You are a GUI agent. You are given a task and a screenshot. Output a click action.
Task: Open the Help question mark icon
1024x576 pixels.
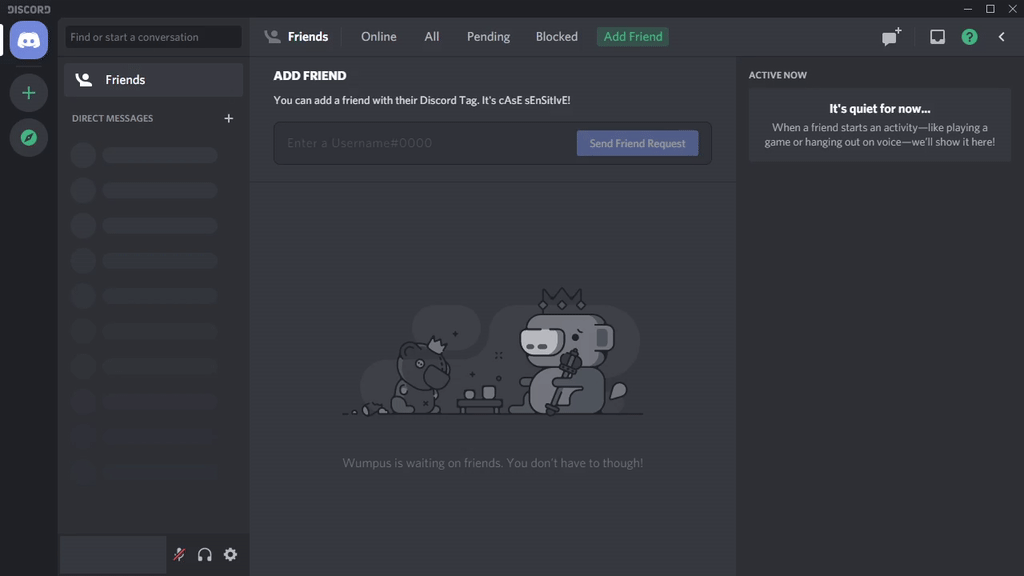[x=969, y=37]
